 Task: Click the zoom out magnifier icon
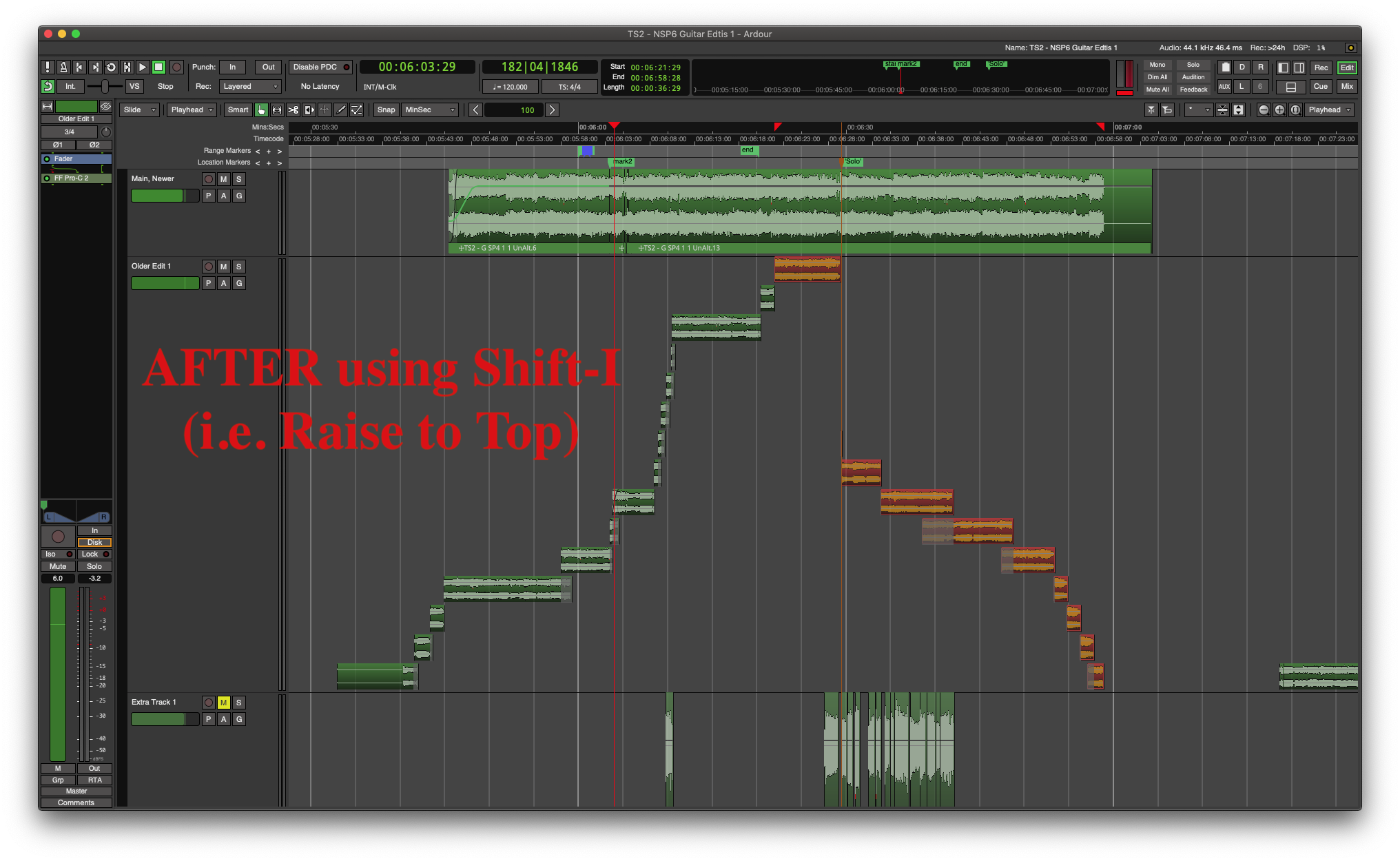(x=1263, y=110)
